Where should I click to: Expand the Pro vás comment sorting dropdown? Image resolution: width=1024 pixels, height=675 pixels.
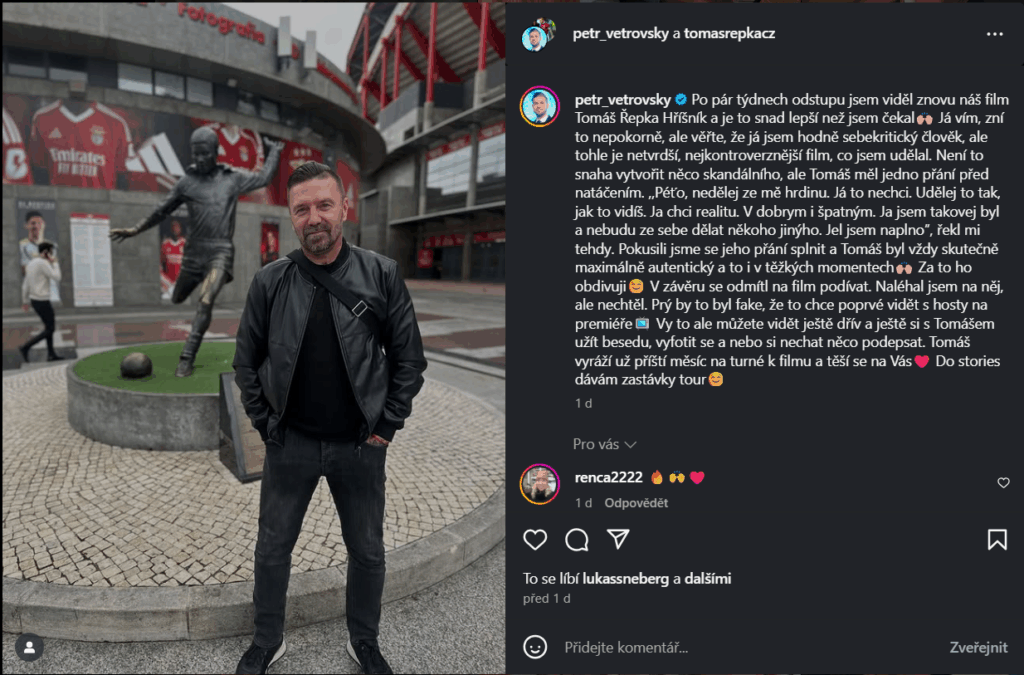(604, 444)
